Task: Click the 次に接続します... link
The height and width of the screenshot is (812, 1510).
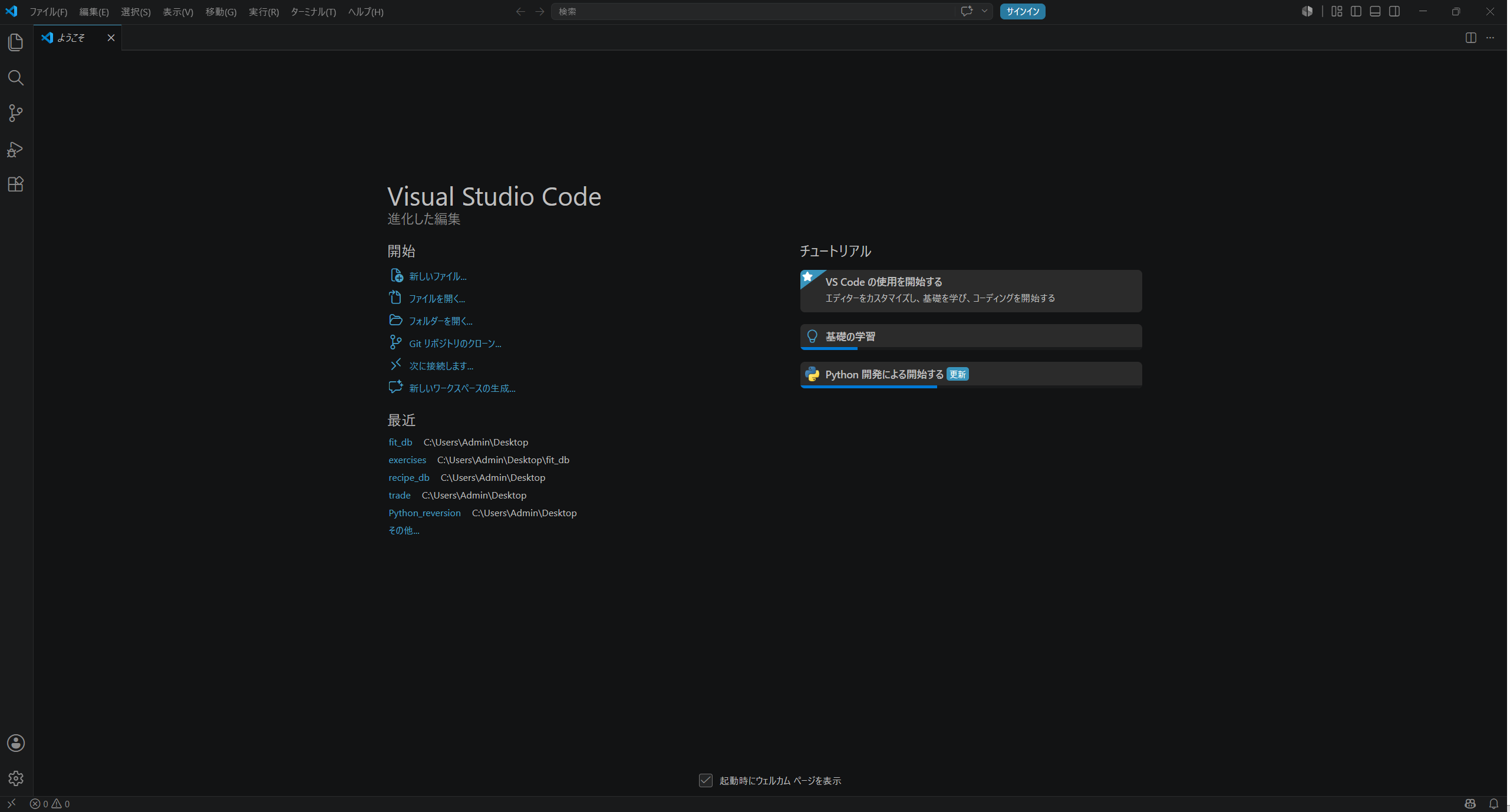Action: pyautogui.click(x=441, y=366)
